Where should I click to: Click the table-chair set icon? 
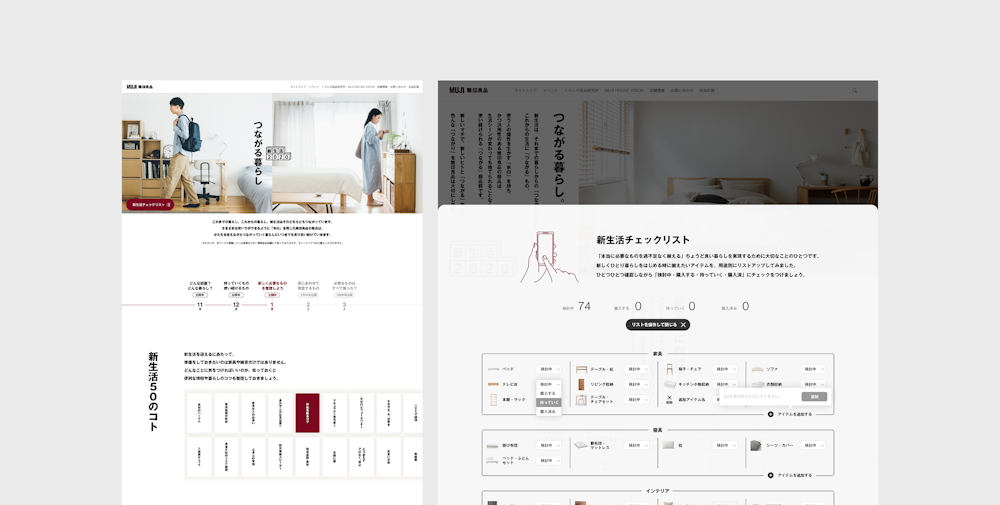(581, 400)
